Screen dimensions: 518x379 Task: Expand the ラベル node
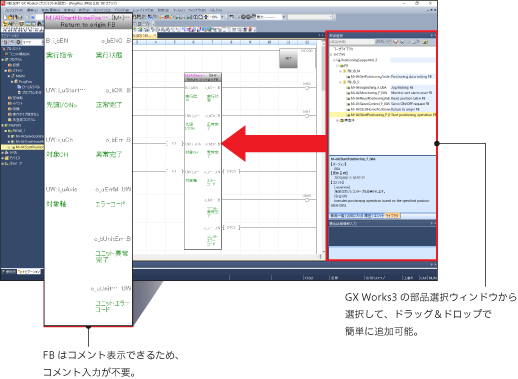point(3,152)
